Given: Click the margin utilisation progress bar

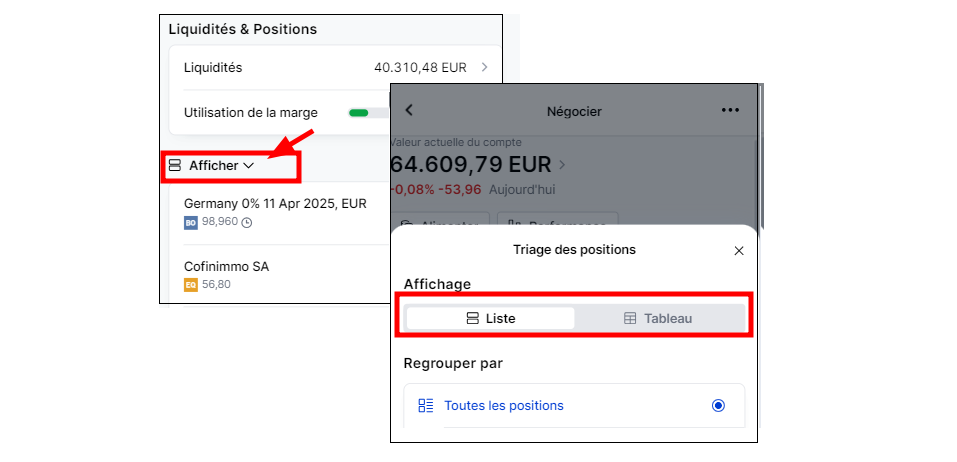Looking at the screenshot, I should coord(368,113).
